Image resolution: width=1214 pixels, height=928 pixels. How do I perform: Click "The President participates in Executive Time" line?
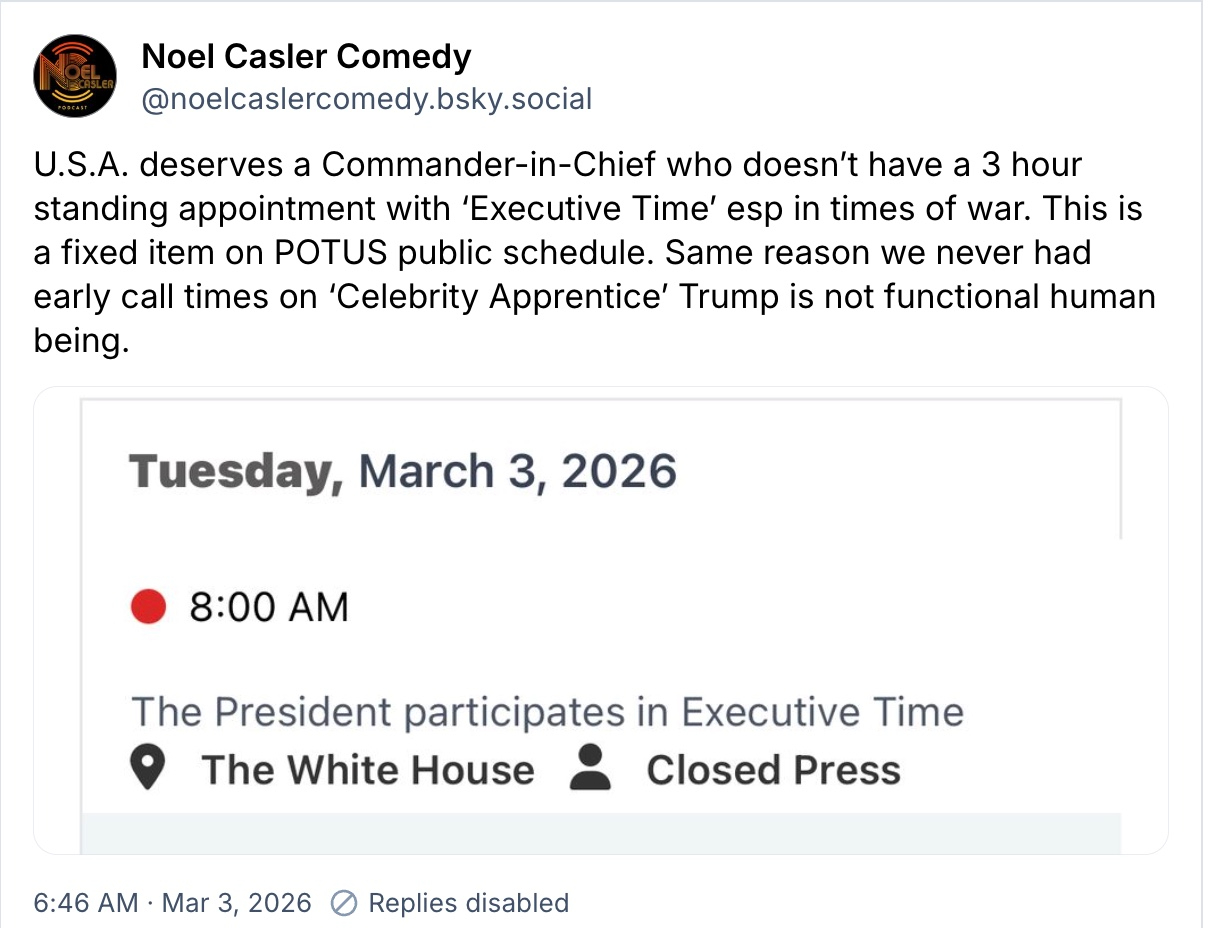[x=547, y=712]
